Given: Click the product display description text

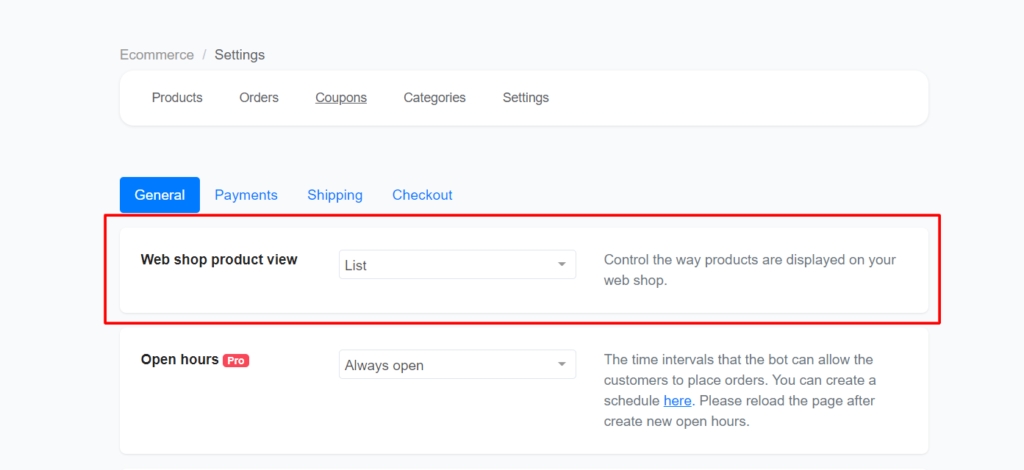Looking at the screenshot, I should tap(749, 270).
